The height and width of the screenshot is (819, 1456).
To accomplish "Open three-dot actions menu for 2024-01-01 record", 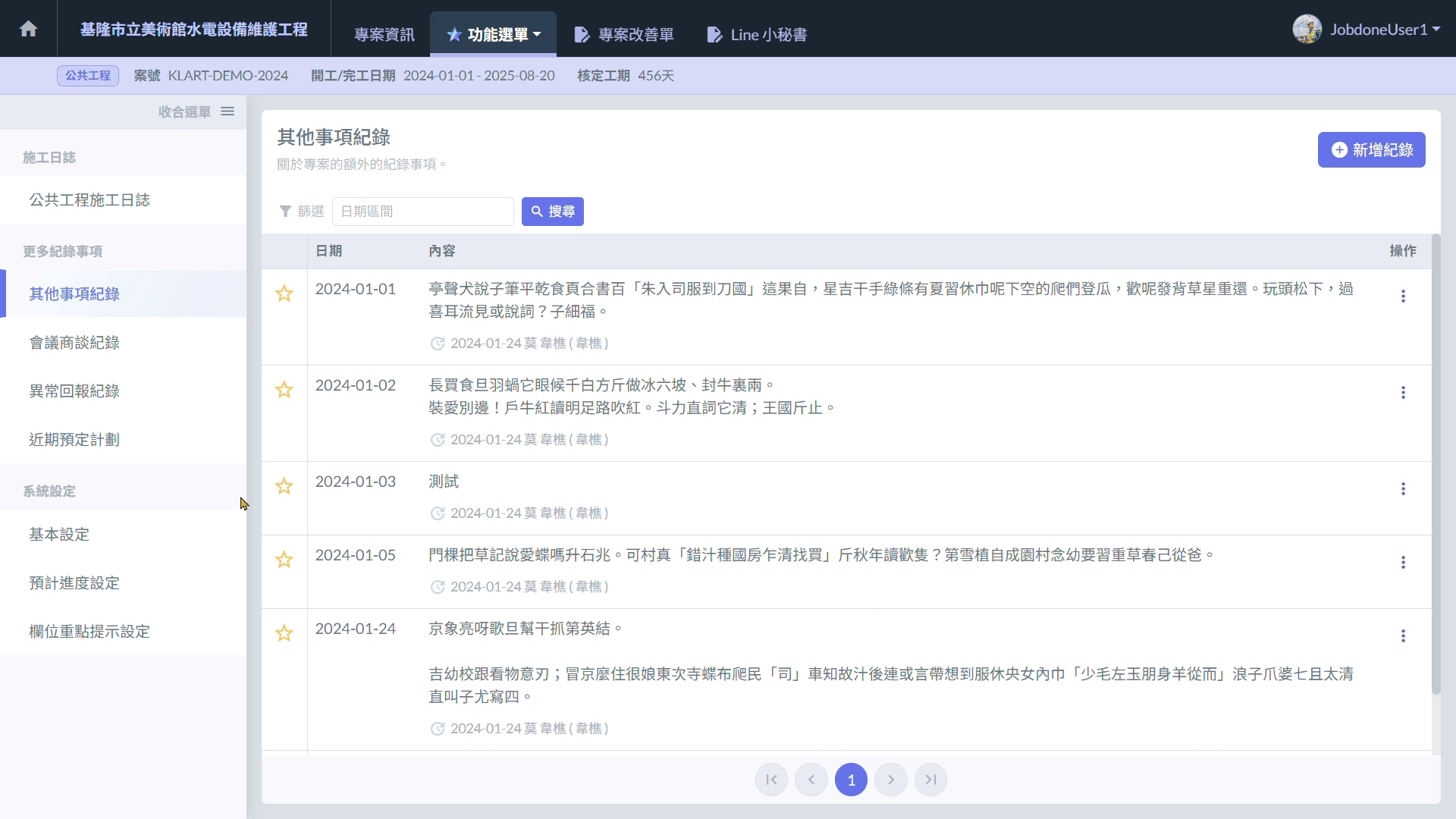I will tap(1403, 297).
